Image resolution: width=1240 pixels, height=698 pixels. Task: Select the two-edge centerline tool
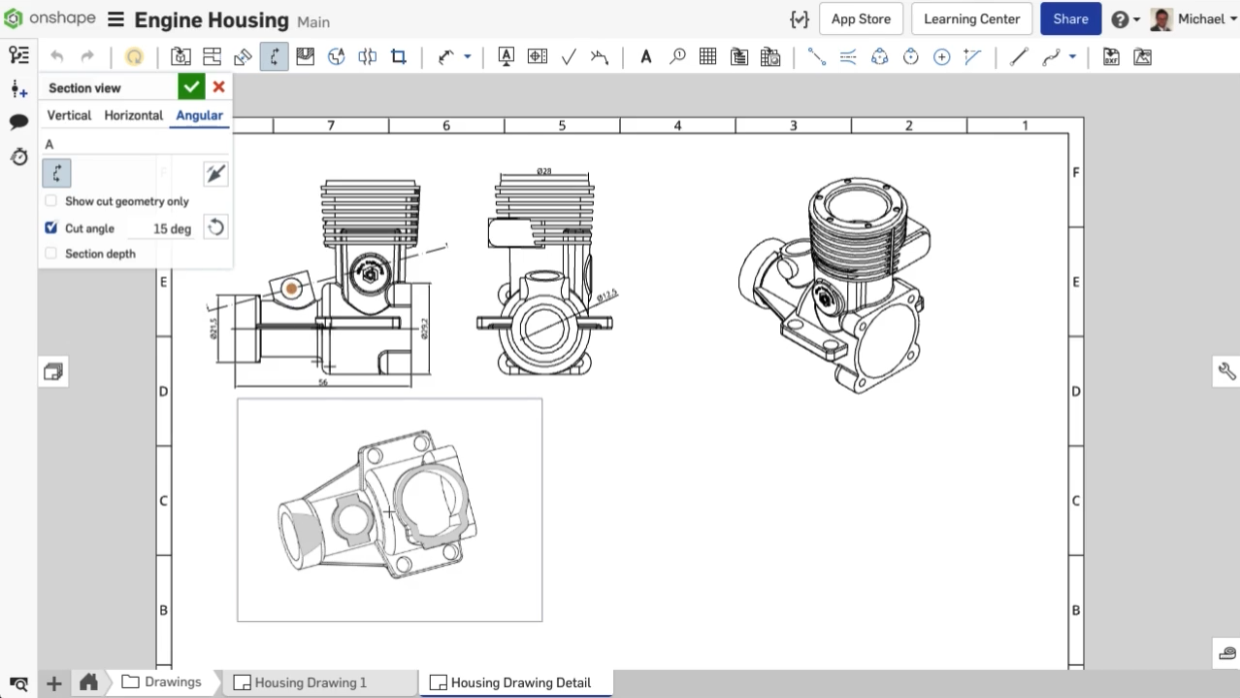click(x=848, y=57)
